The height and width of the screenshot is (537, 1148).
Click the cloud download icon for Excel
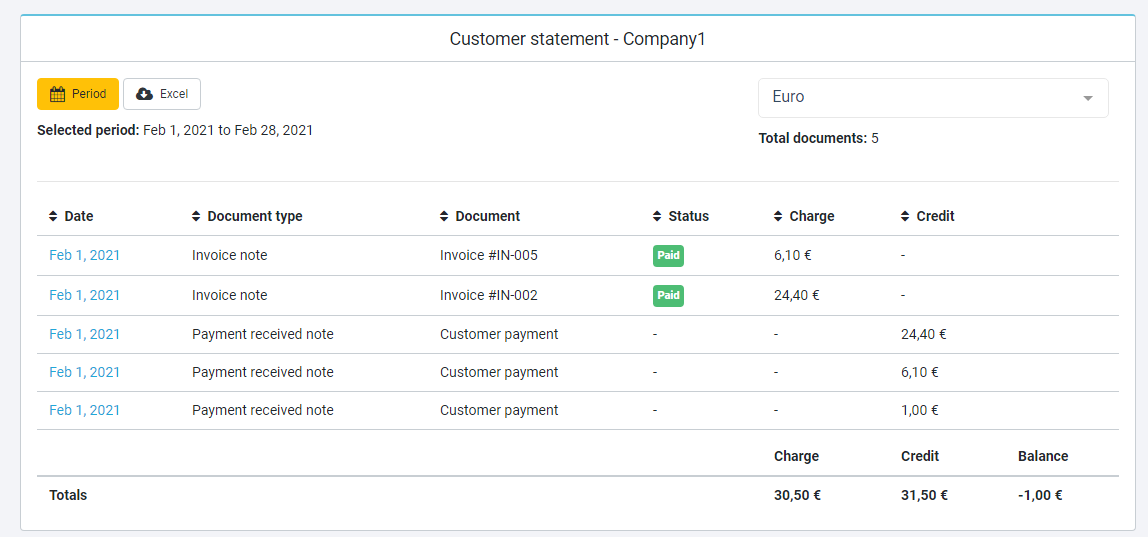144,94
